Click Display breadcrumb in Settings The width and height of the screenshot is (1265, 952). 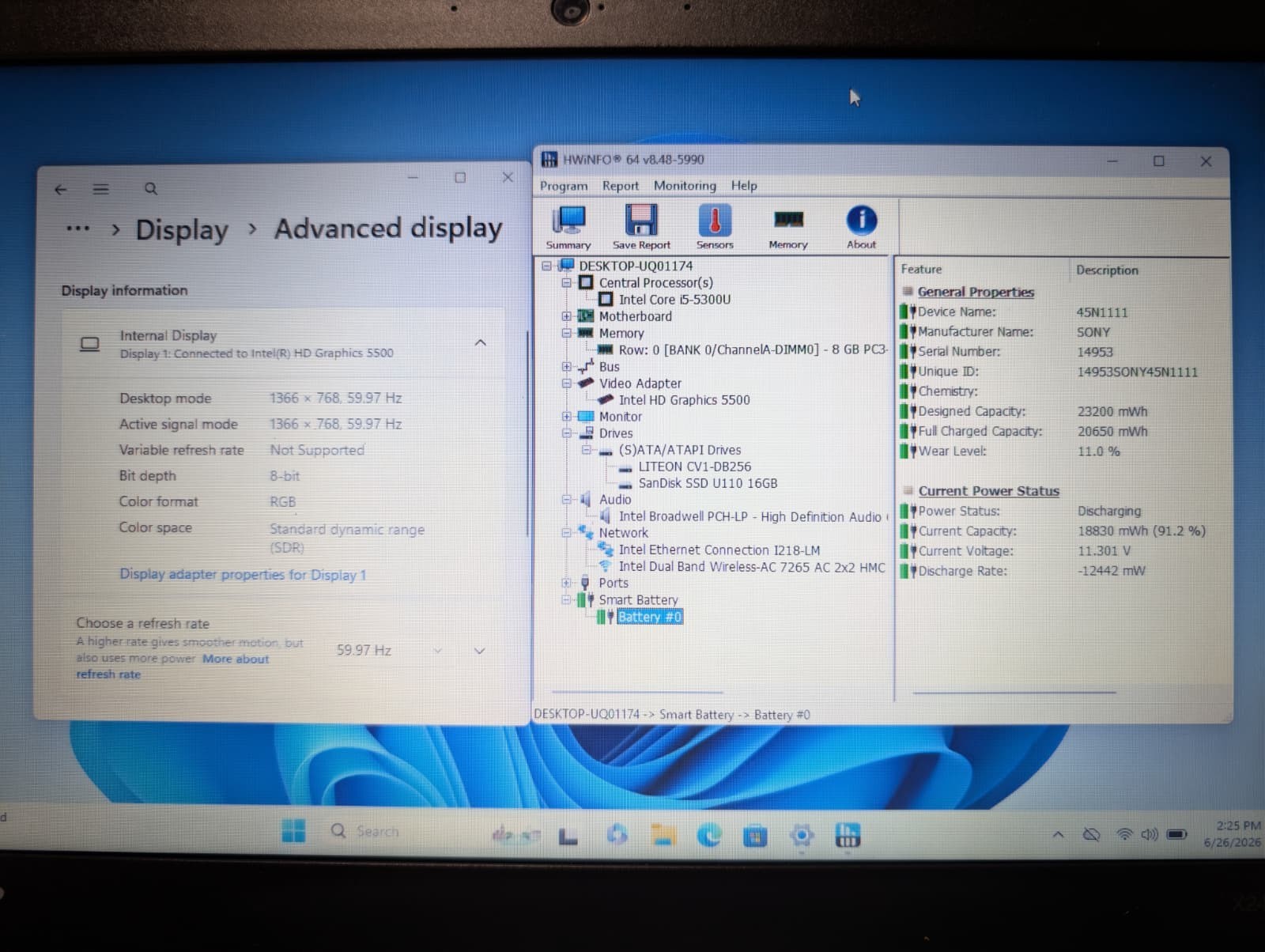(x=182, y=230)
